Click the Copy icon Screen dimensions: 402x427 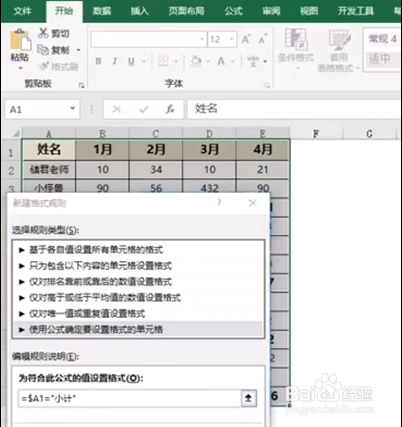[43, 50]
